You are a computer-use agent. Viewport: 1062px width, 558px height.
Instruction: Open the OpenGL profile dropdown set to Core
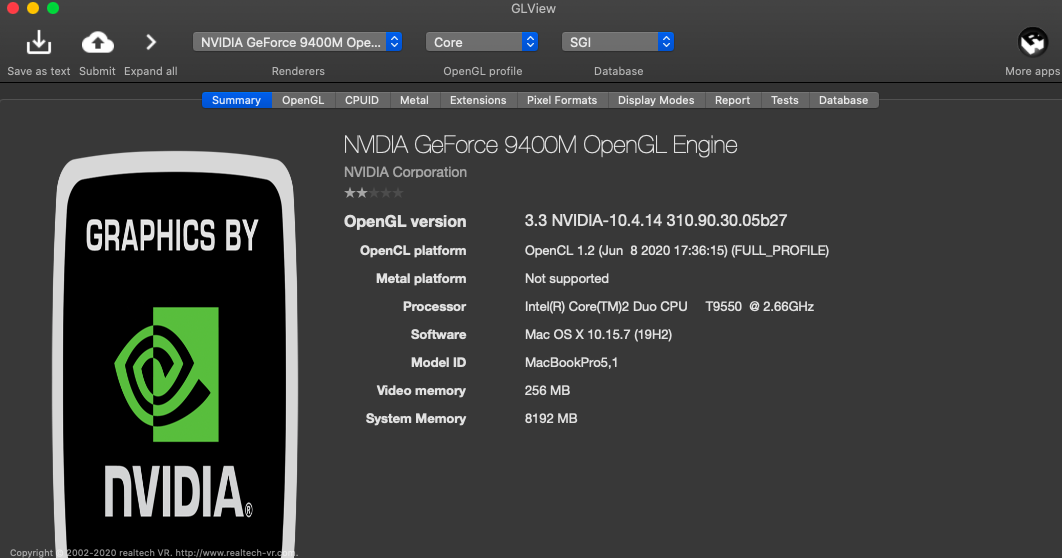tap(482, 42)
